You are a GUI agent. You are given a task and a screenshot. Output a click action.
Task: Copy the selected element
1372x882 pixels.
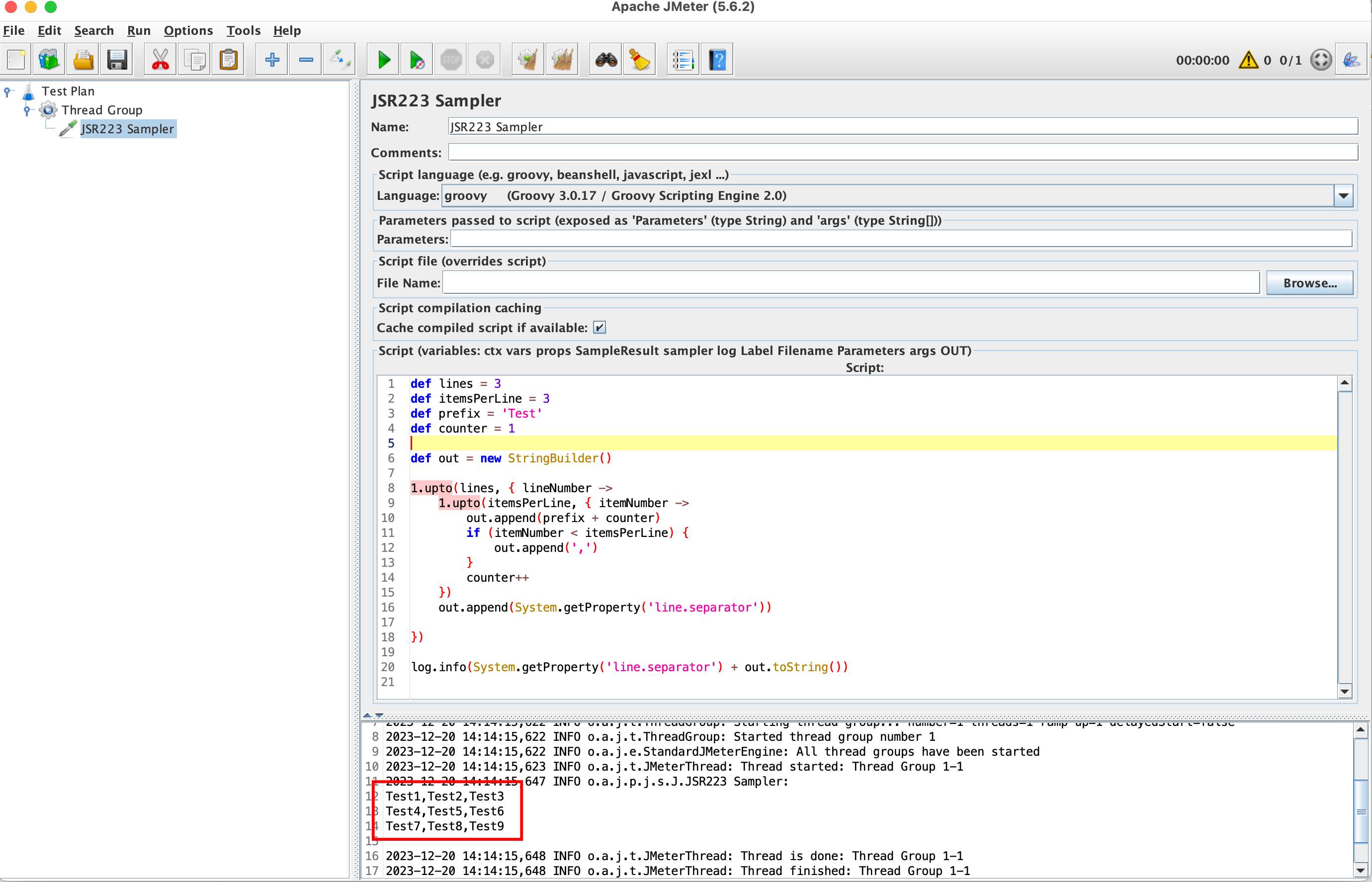pyautogui.click(x=194, y=59)
